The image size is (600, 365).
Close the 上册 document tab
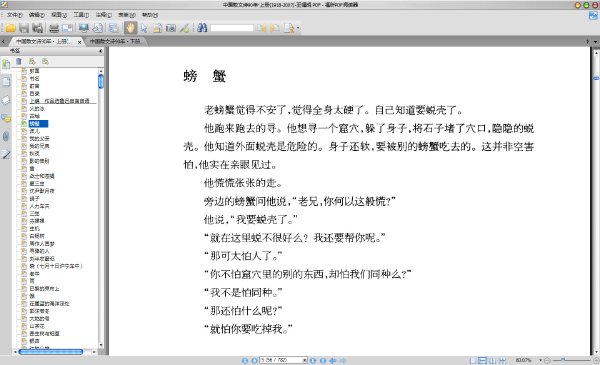point(80,42)
